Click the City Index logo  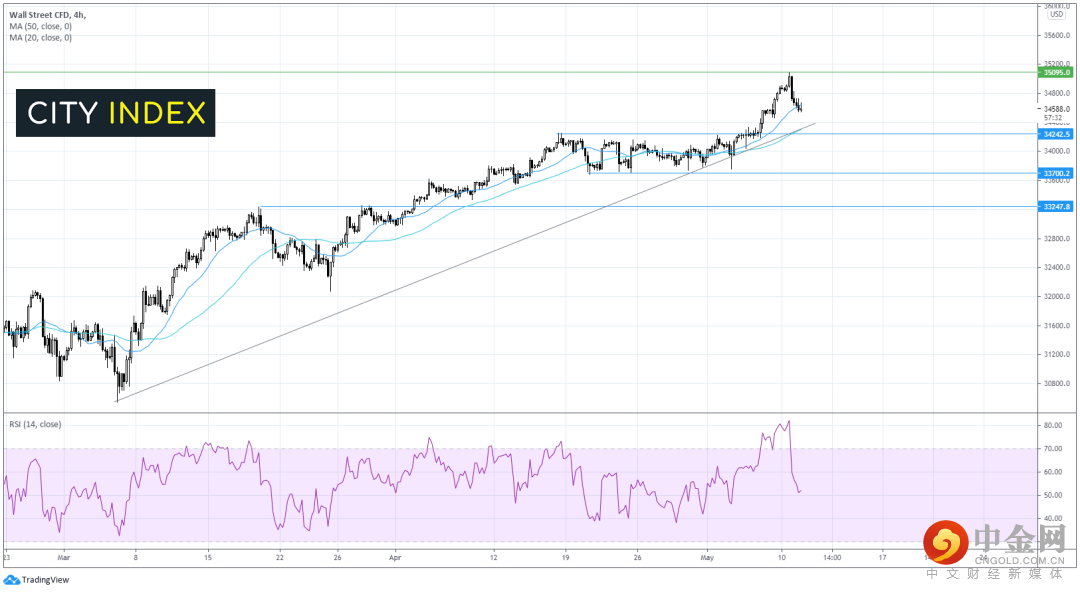coord(116,113)
